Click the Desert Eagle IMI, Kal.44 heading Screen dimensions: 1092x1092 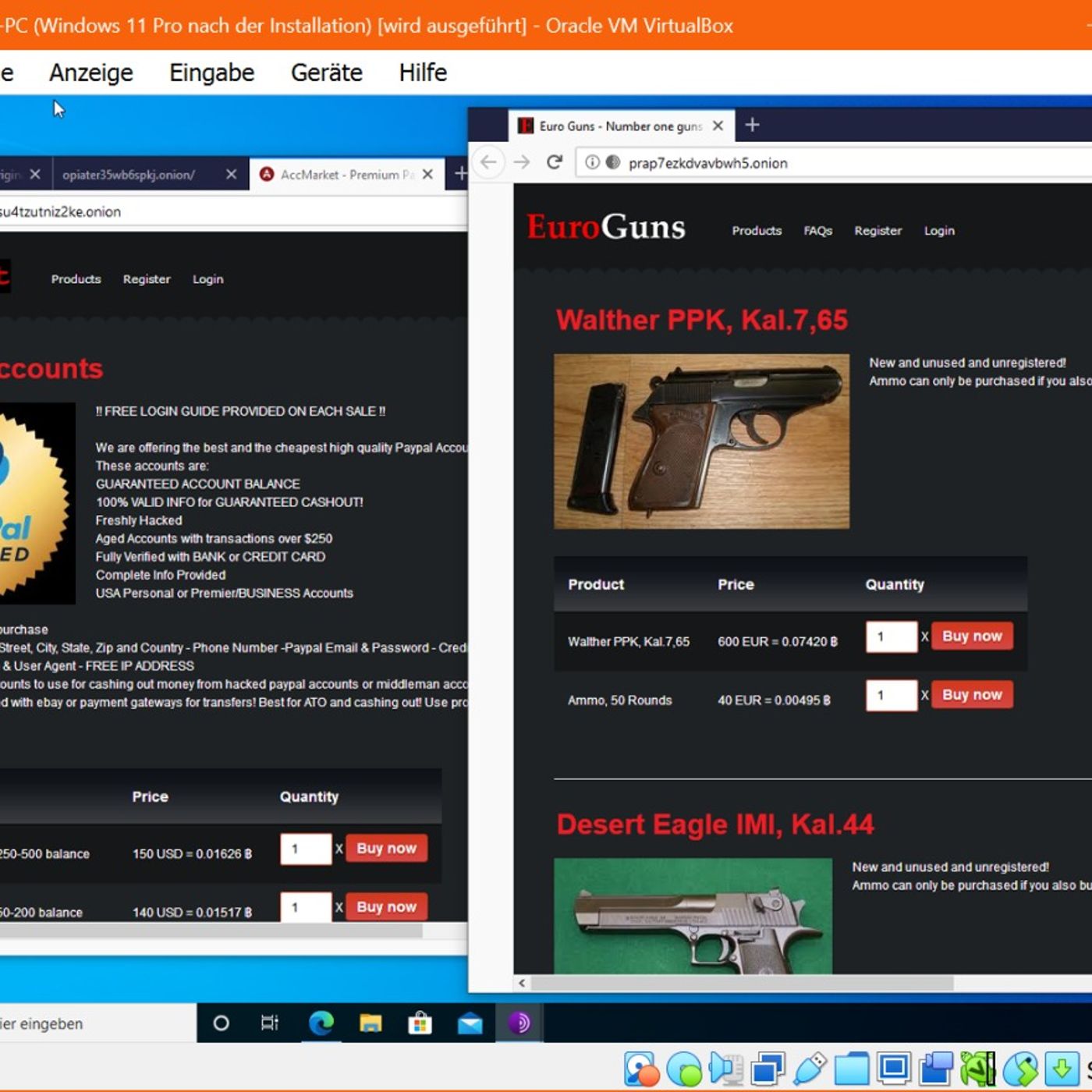click(x=715, y=824)
